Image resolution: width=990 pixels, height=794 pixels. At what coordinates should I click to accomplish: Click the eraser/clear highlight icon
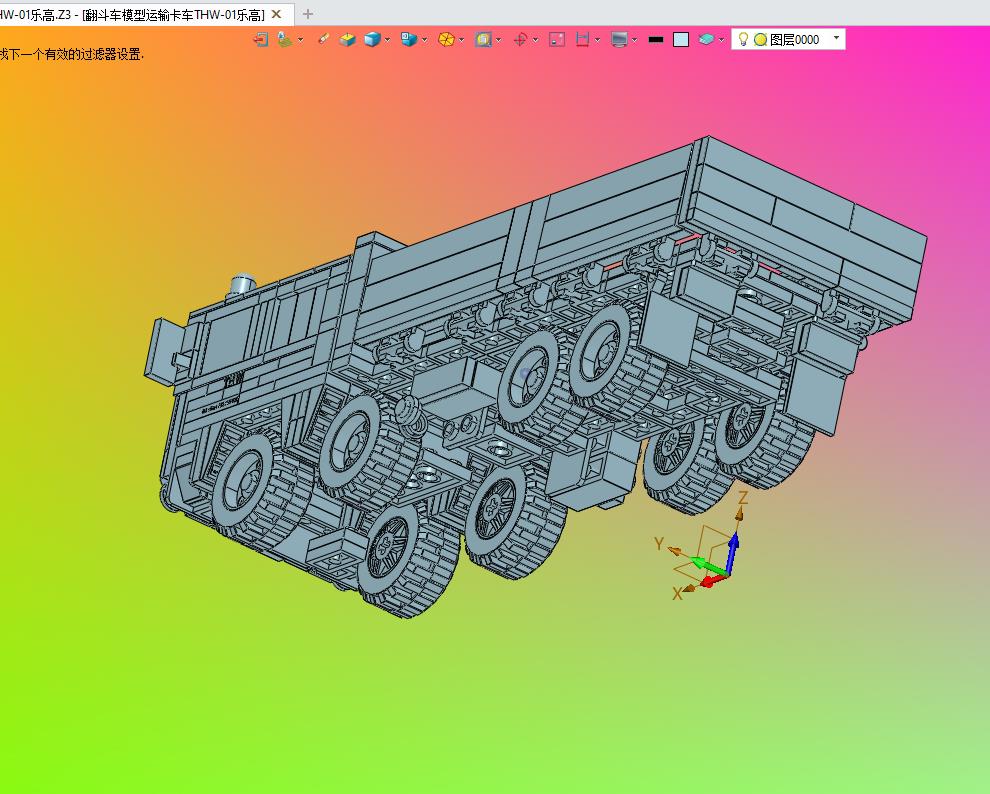point(323,39)
